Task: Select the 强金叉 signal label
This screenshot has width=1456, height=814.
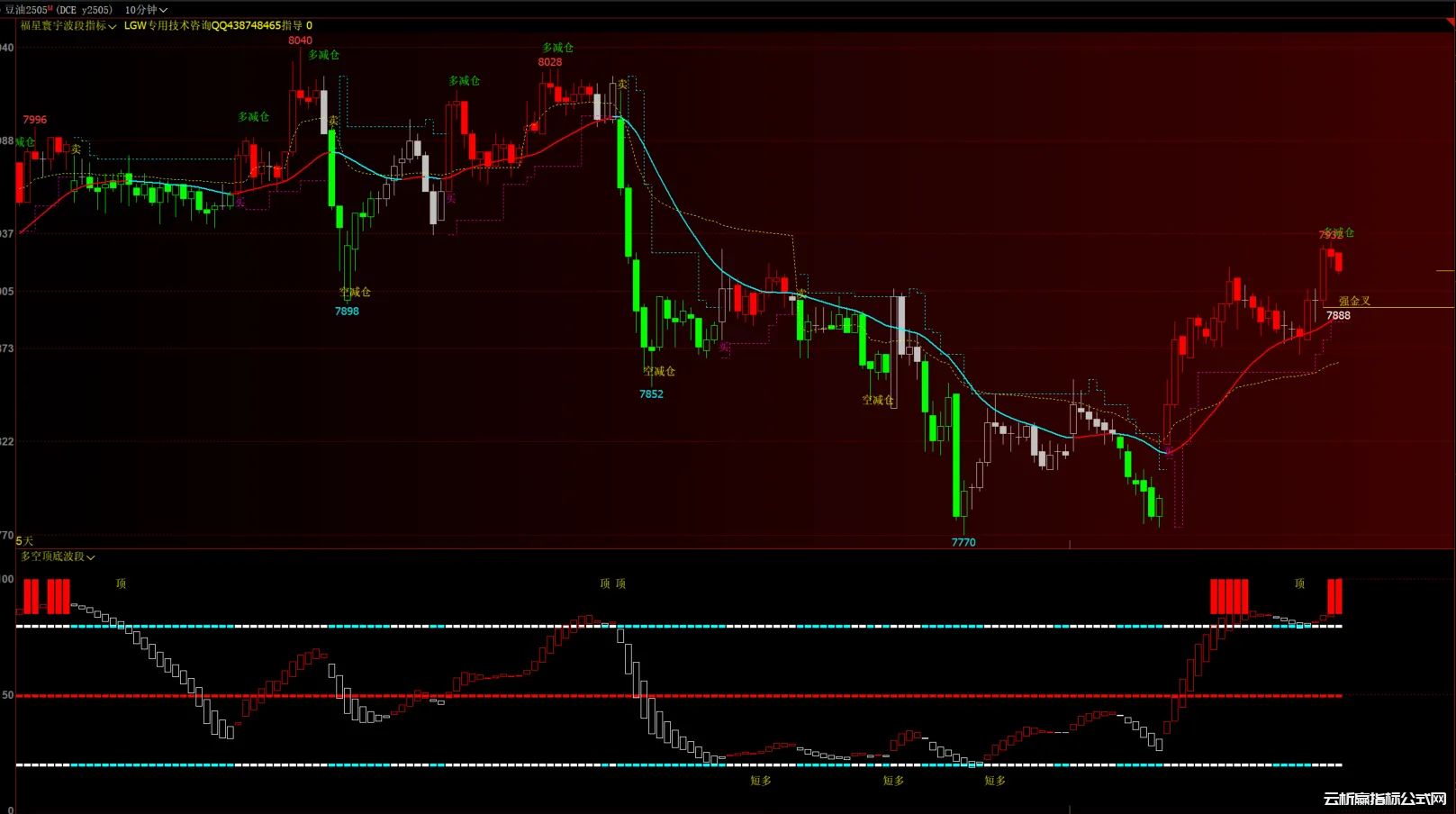Action: tap(1354, 302)
